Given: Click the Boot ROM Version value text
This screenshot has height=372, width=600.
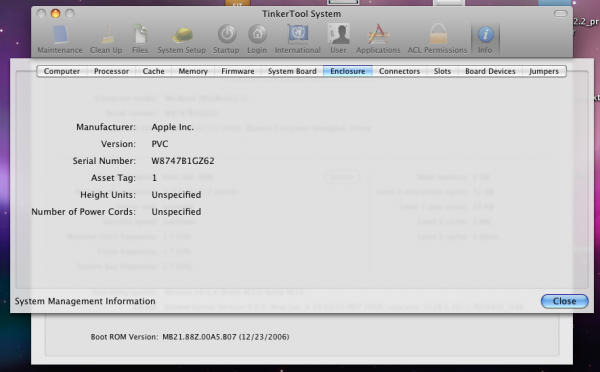Looking at the screenshot, I should coord(226,337).
